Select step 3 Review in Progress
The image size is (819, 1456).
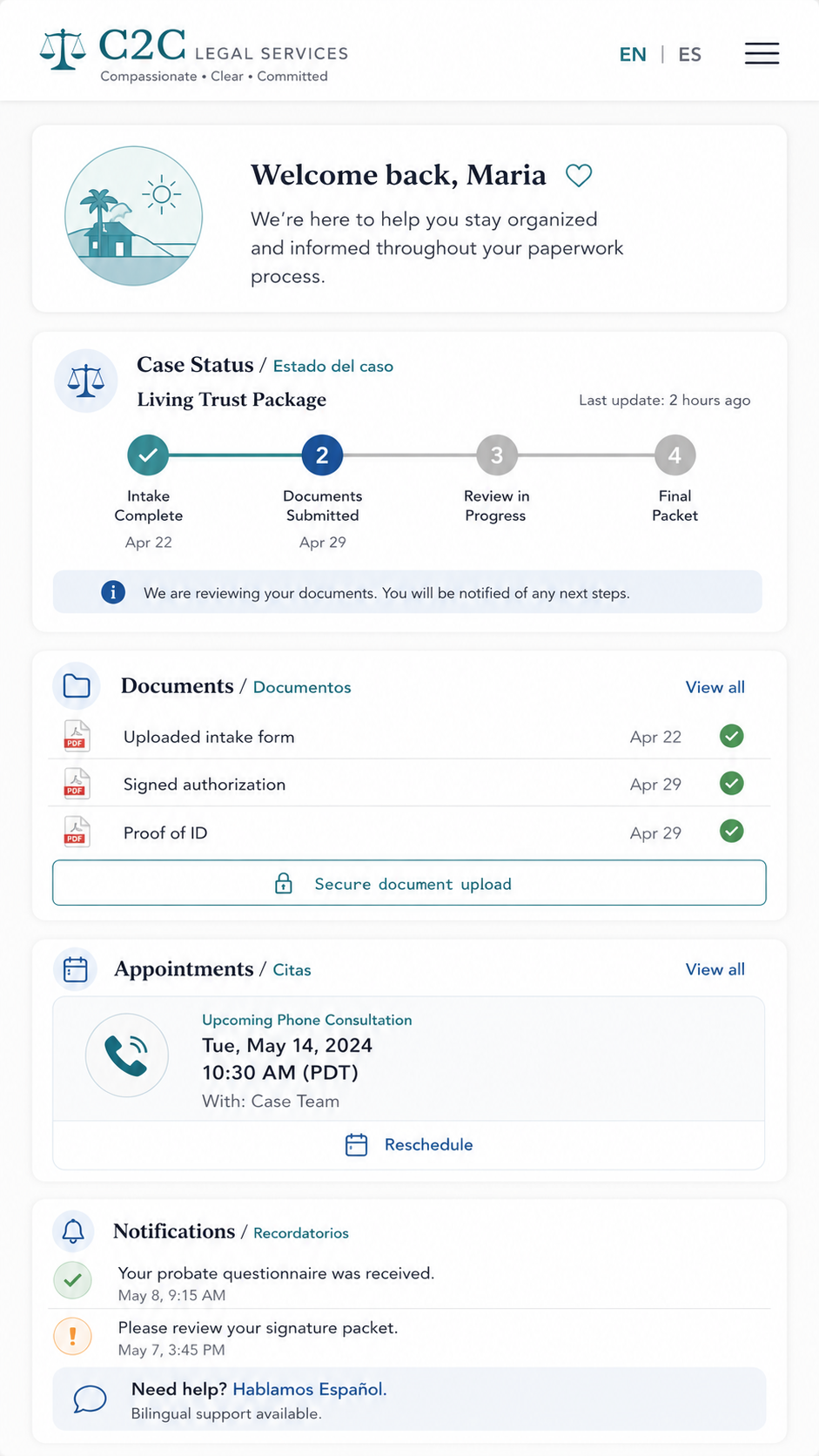[497, 455]
